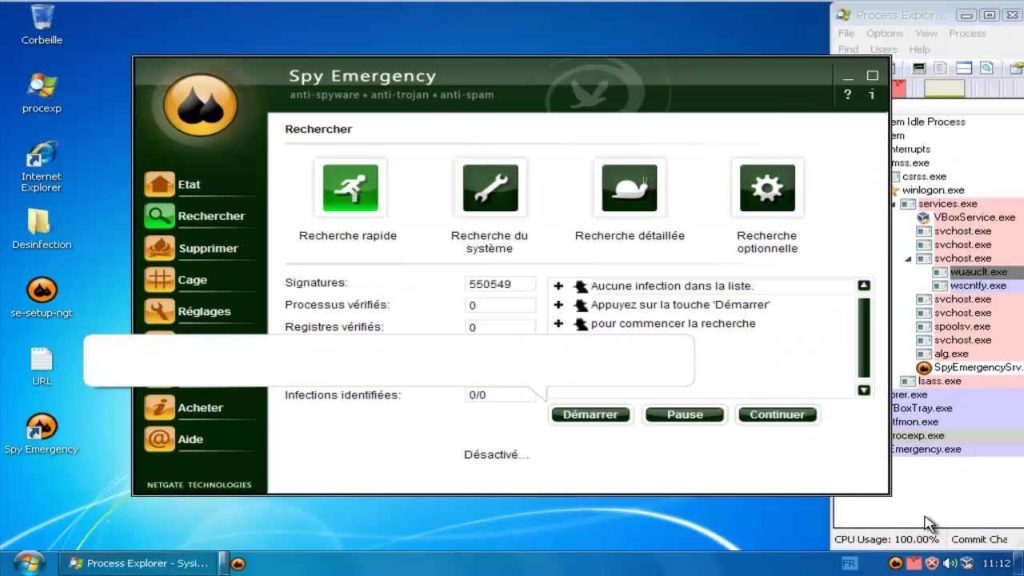Open Options menu in Process Explorer
Viewport: 1024px width, 576px height.
point(884,33)
